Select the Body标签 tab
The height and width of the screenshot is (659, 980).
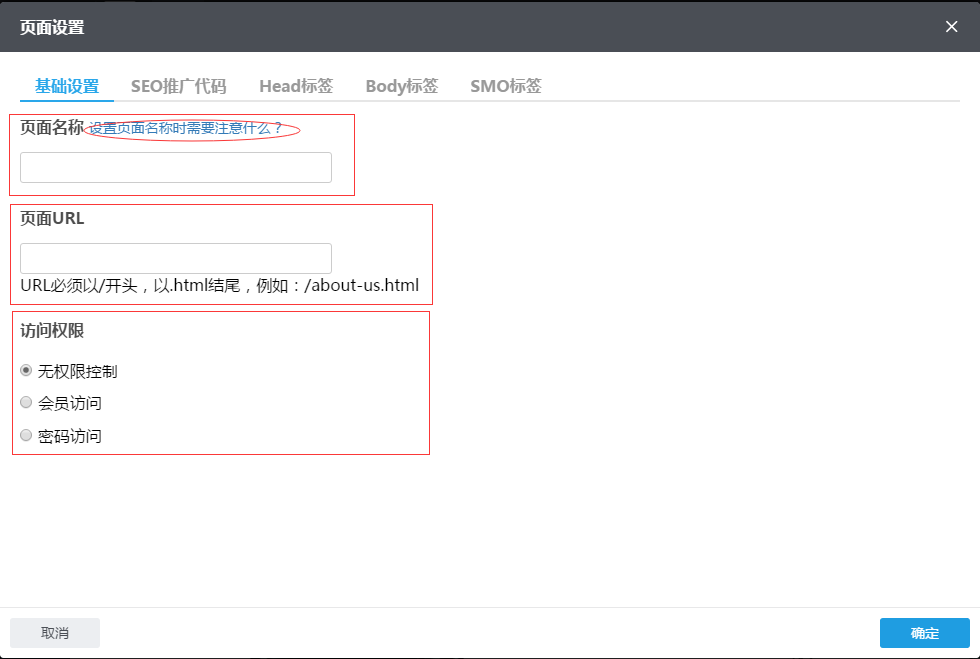[x=401, y=86]
